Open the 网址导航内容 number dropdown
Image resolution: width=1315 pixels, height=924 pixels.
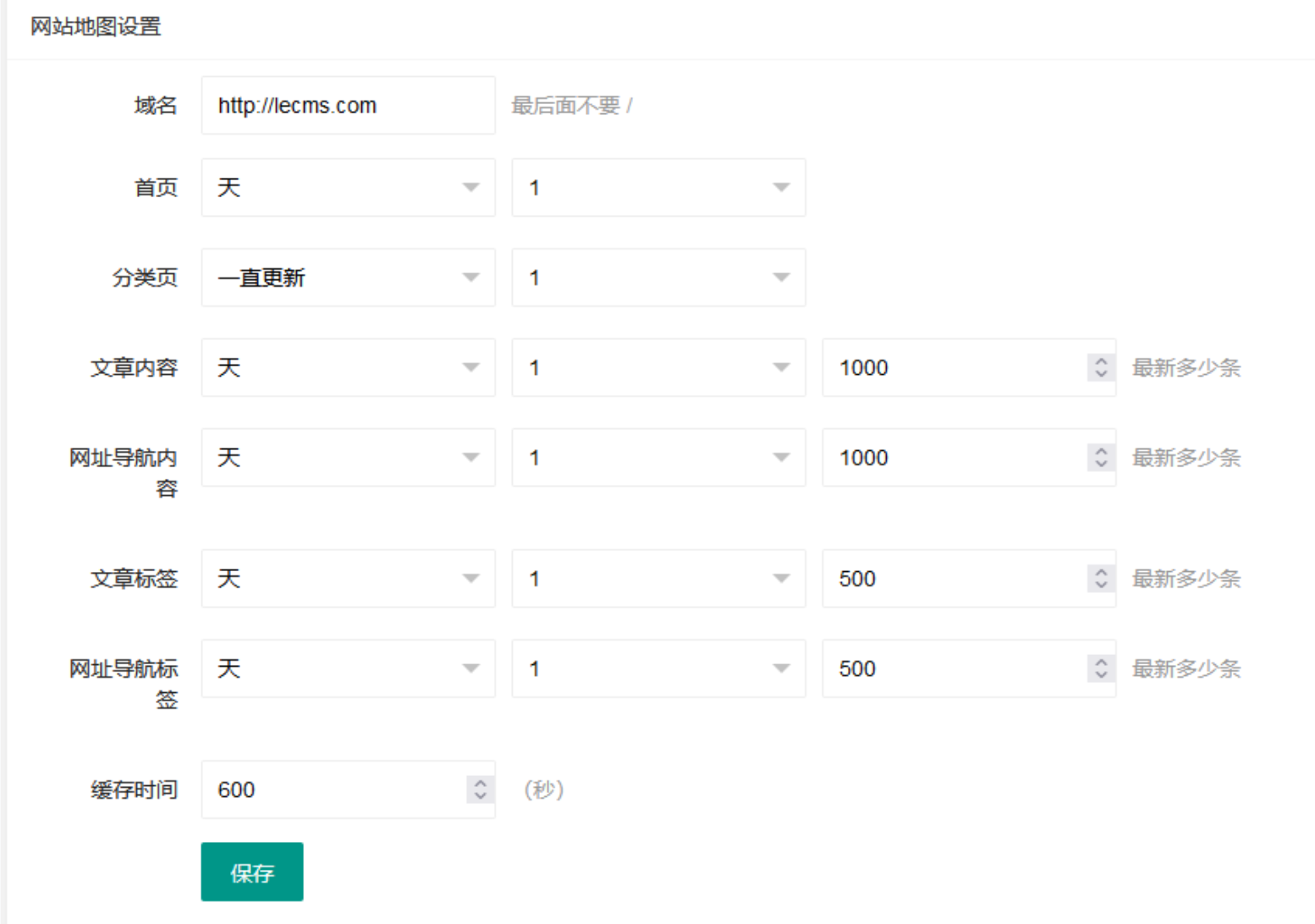658,458
